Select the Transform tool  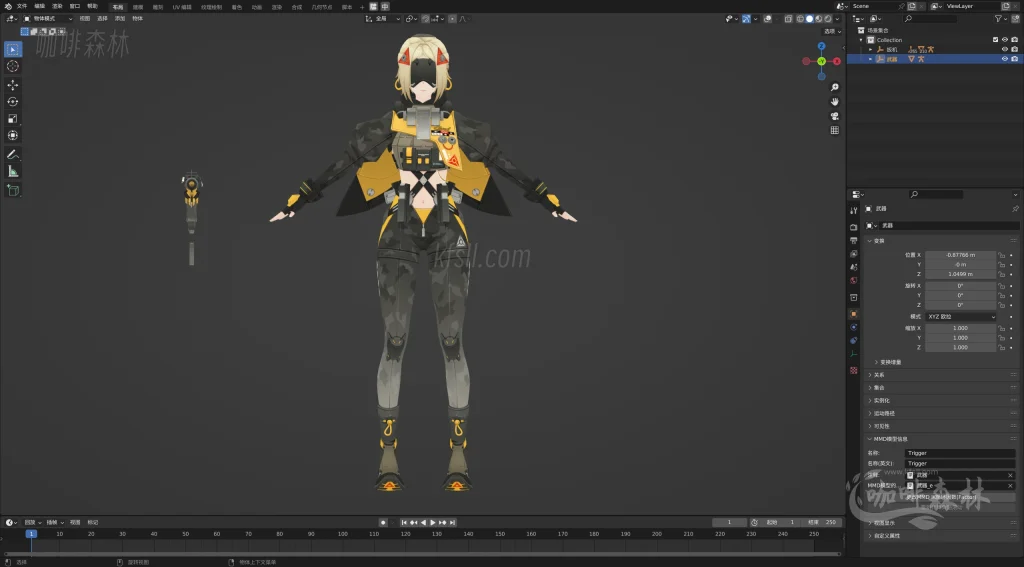click(x=12, y=135)
